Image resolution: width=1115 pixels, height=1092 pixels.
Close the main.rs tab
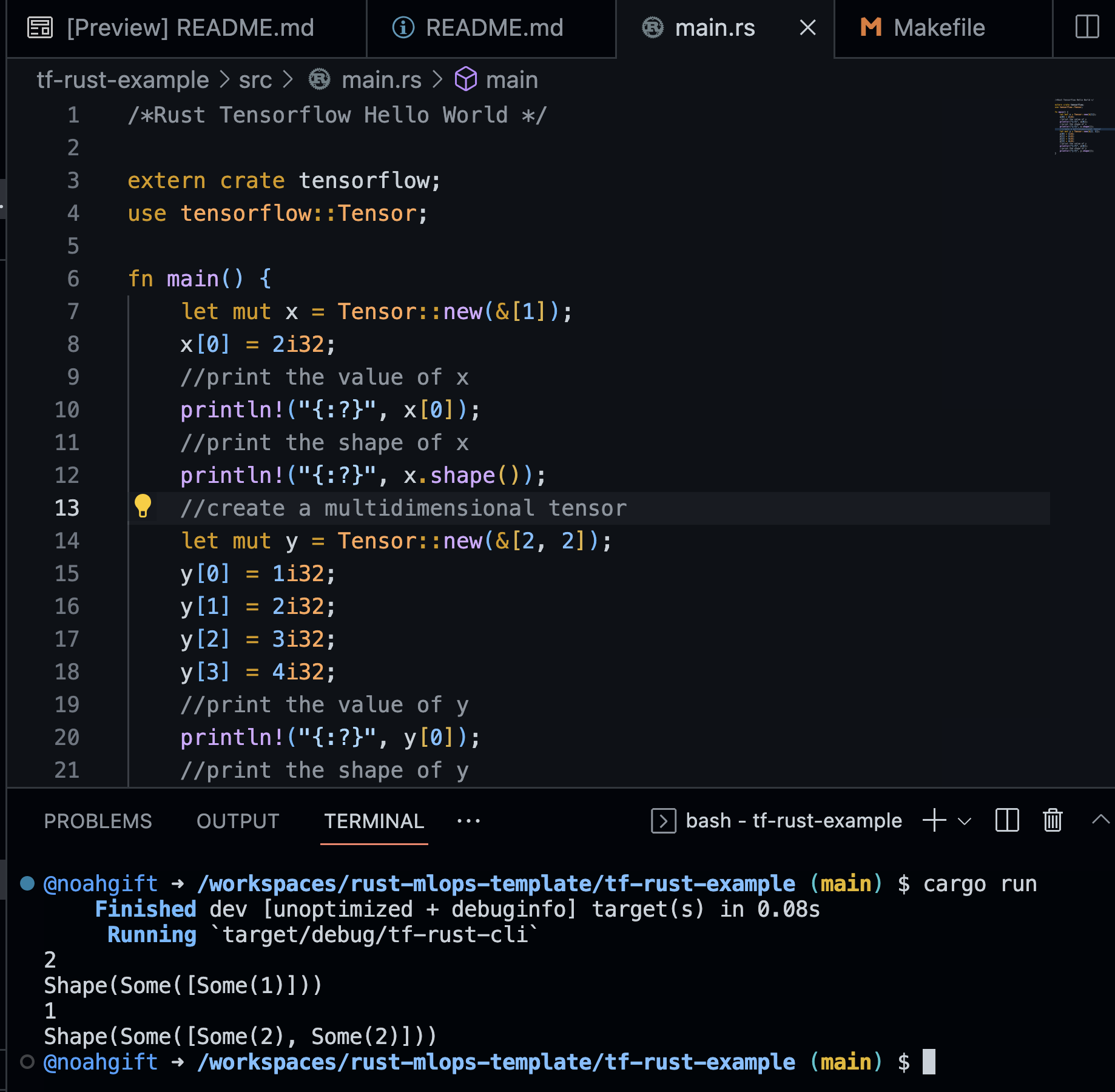coord(807,28)
